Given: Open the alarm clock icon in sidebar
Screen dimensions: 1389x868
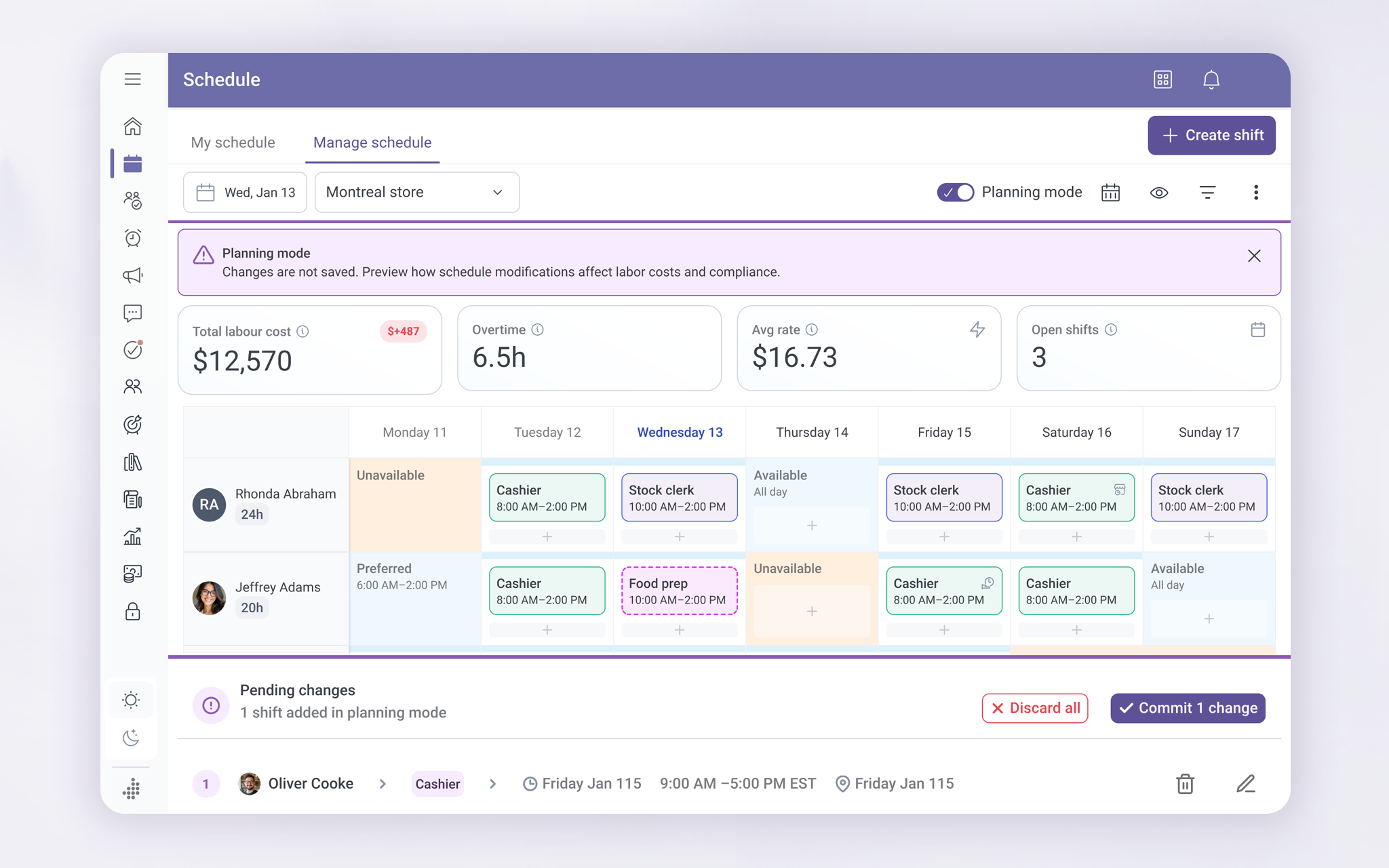Looking at the screenshot, I should [133, 238].
